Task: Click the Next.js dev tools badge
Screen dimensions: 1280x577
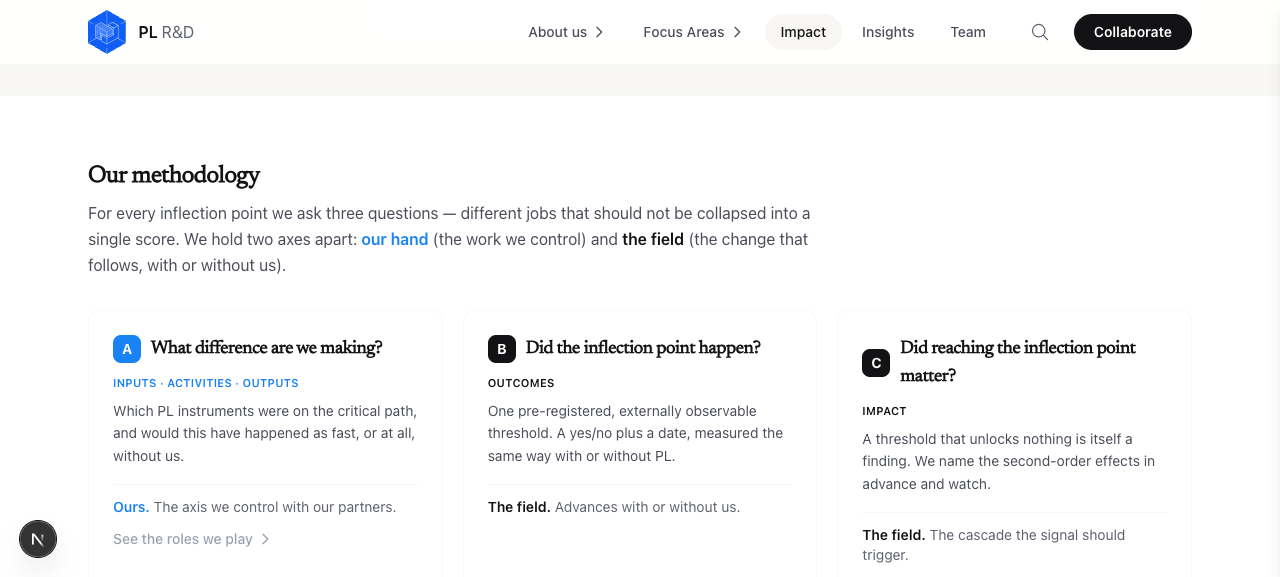Action: tap(38, 539)
